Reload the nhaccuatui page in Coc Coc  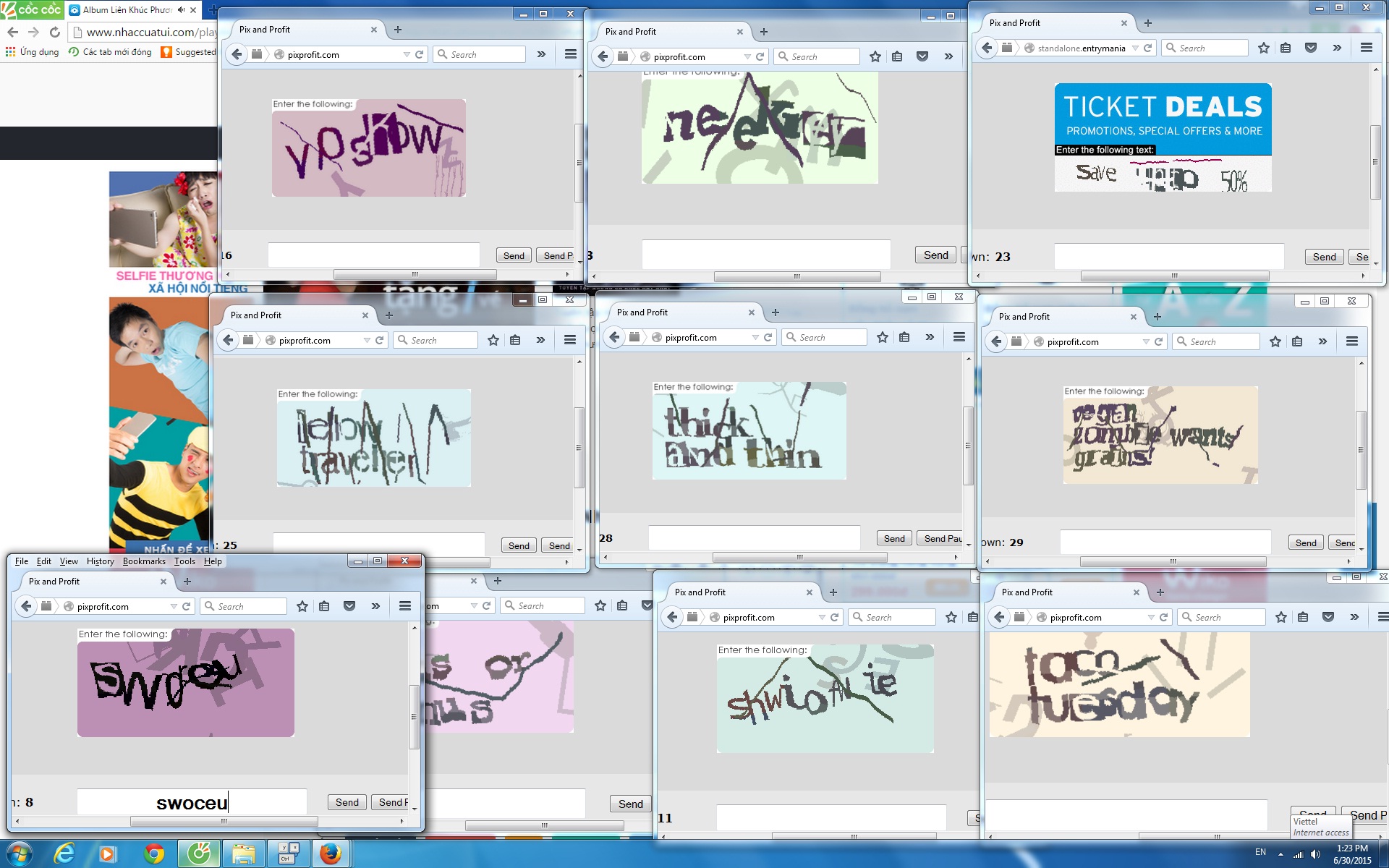point(55,32)
